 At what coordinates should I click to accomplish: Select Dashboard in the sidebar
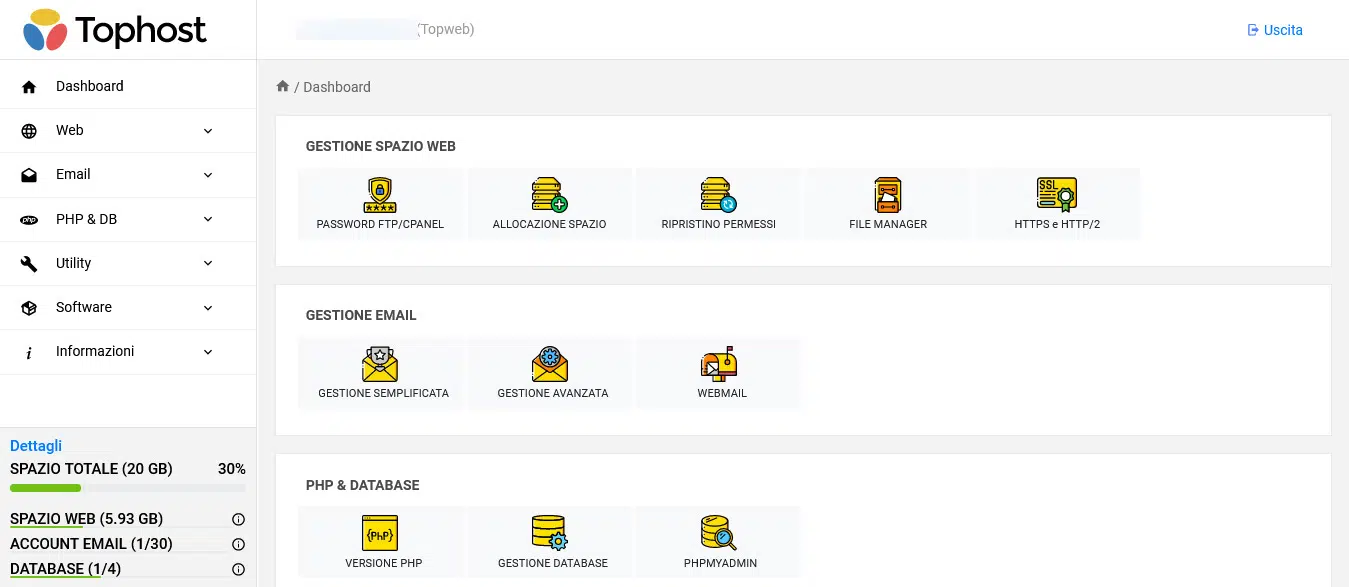pyautogui.click(x=128, y=85)
